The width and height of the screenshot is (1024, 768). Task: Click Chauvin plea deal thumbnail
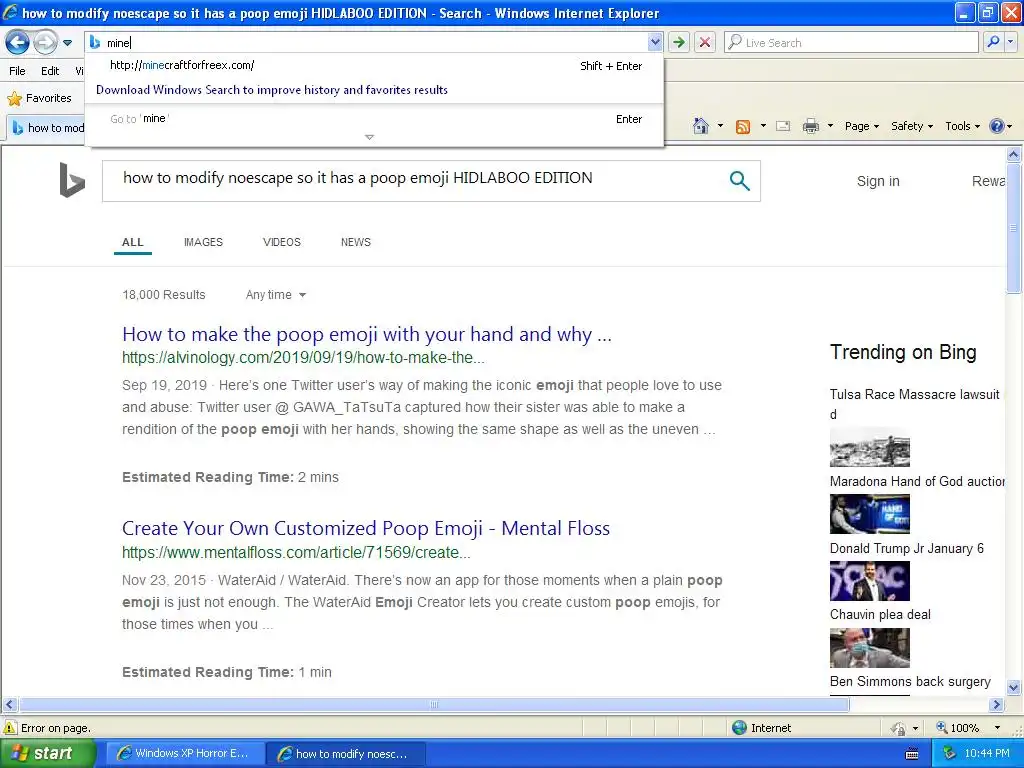pyautogui.click(x=869, y=648)
